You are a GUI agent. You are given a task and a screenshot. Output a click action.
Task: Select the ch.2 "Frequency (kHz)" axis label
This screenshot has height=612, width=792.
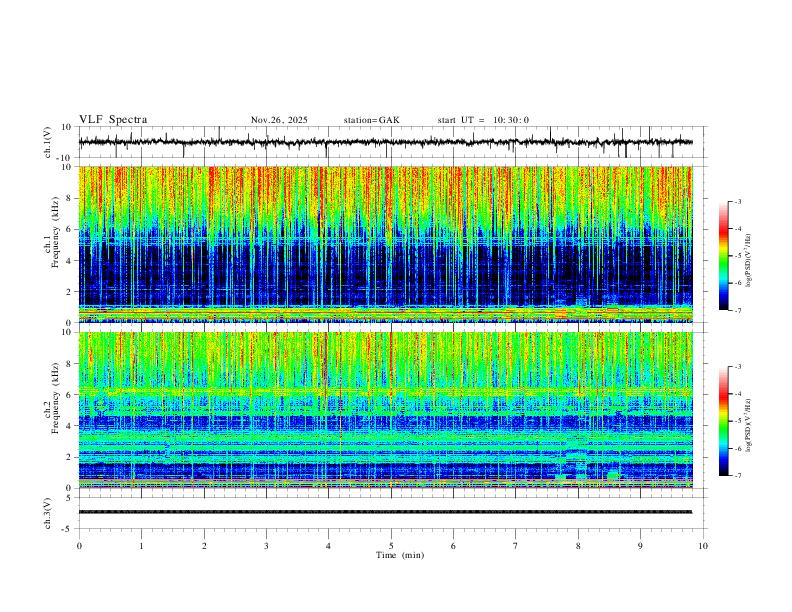coord(55,398)
